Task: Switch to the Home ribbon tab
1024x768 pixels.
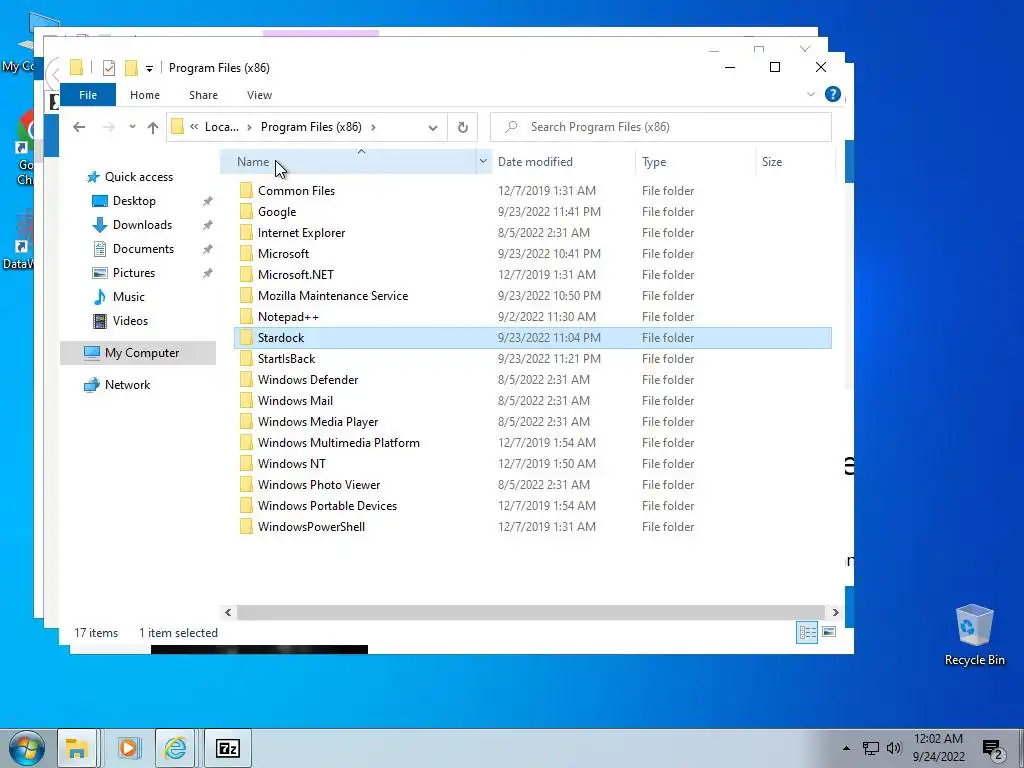Action: 145,95
